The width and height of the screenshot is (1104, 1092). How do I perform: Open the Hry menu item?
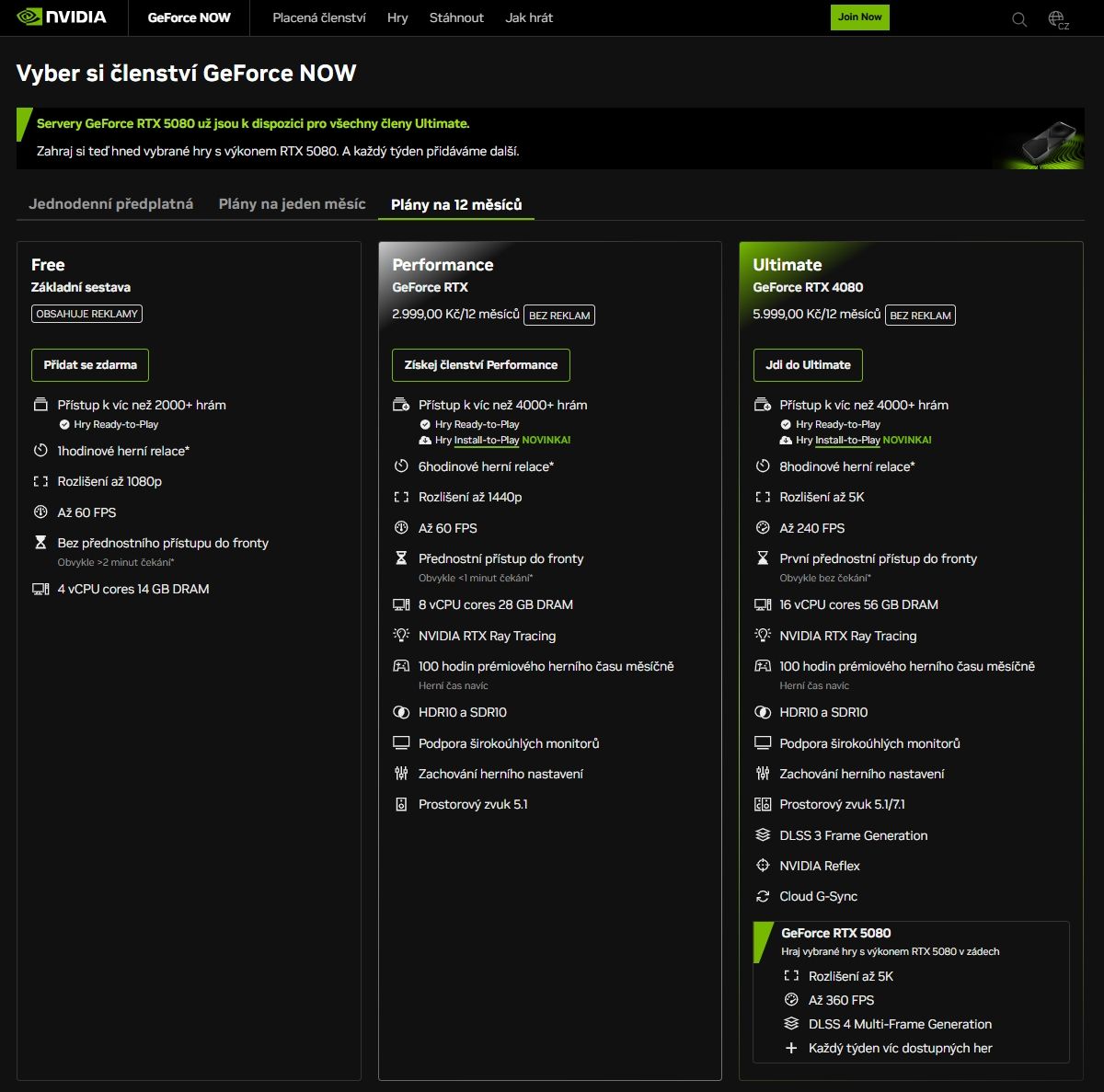point(397,17)
